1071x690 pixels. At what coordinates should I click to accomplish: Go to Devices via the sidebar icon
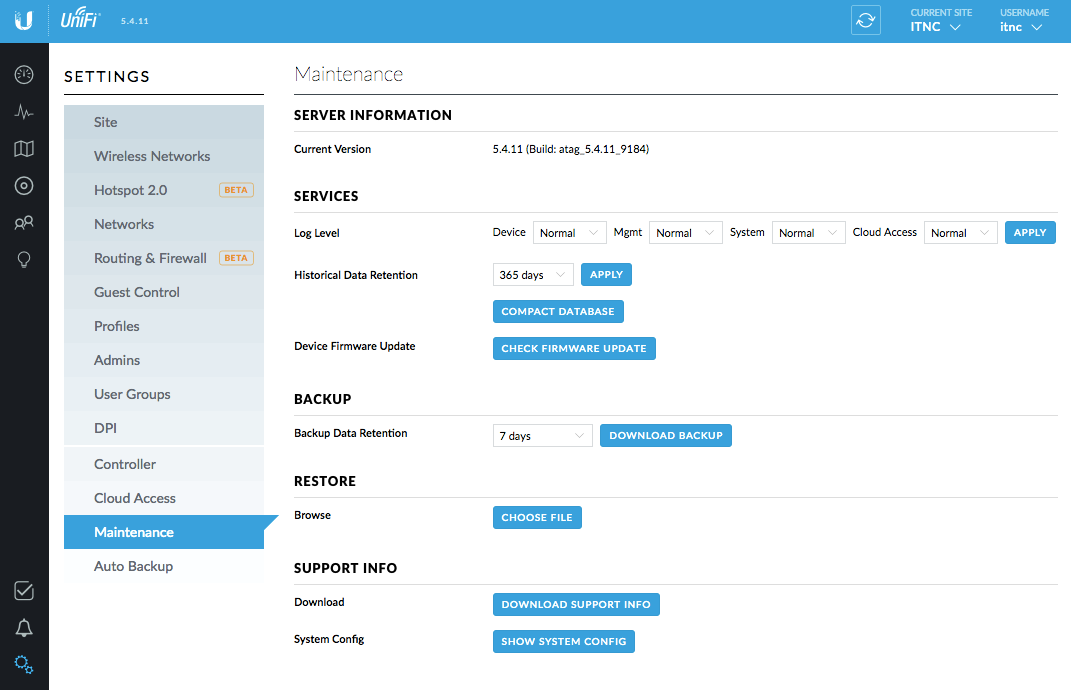pyautogui.click(x=24, y=186)
